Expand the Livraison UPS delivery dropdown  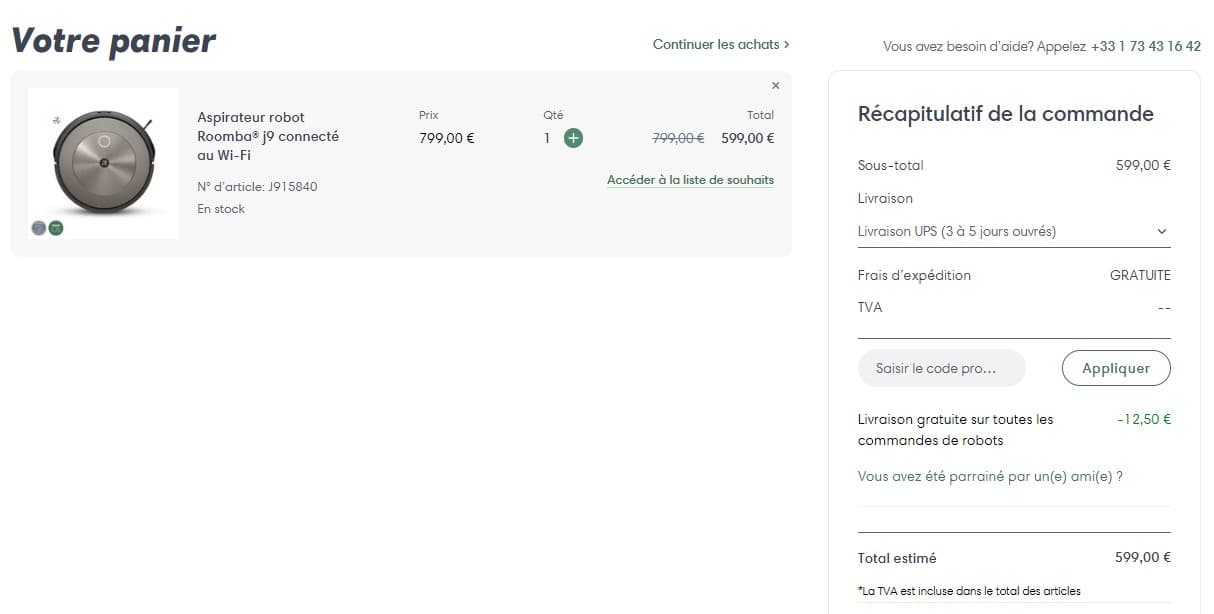pos(1012,231)
